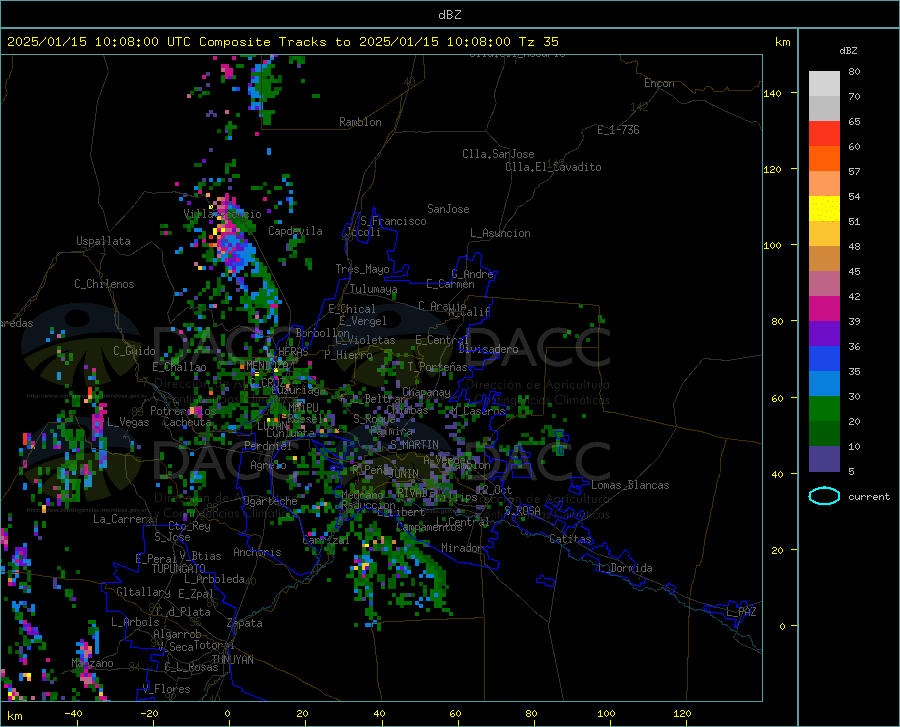Click the 0 km tick on vertical axis
The width and height of the screenshot is (900, 727).
pyautogui.click(x=782, y=626)
